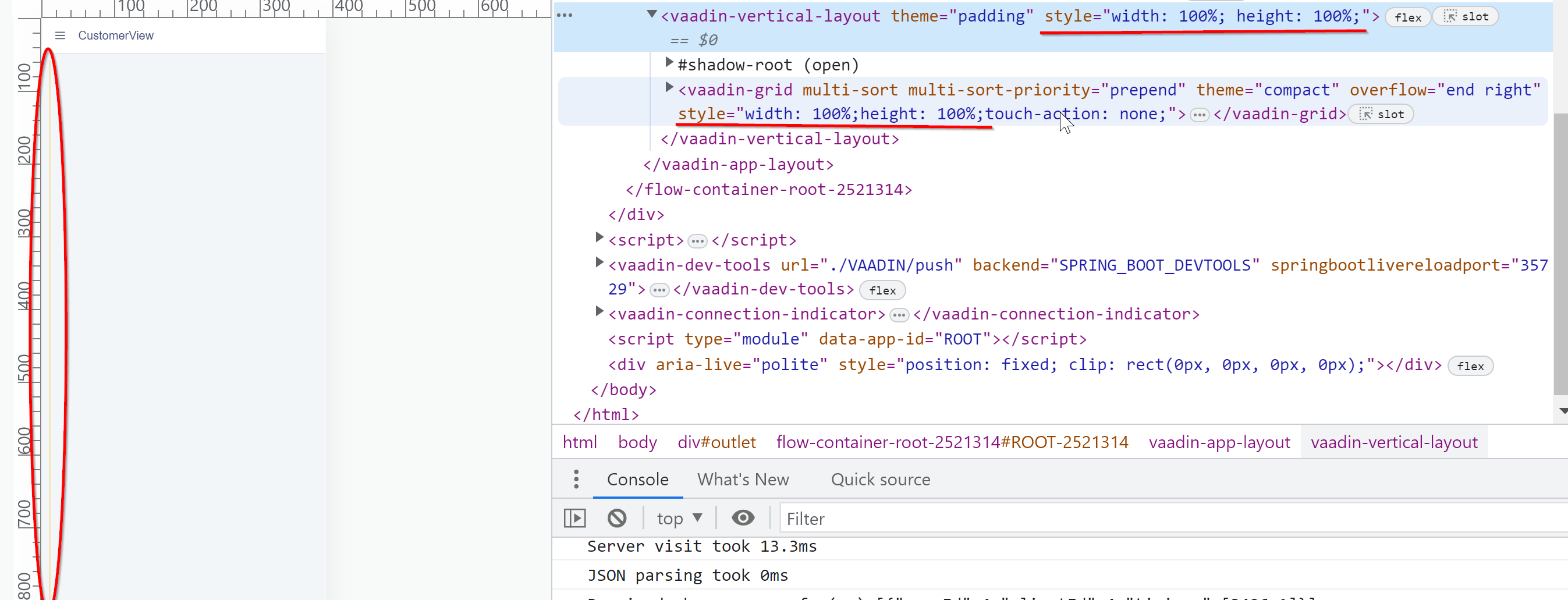Expand the #shadow-root (open) node
The height and width of the screenshot is (600, 1568).
(x=669, y=63)
